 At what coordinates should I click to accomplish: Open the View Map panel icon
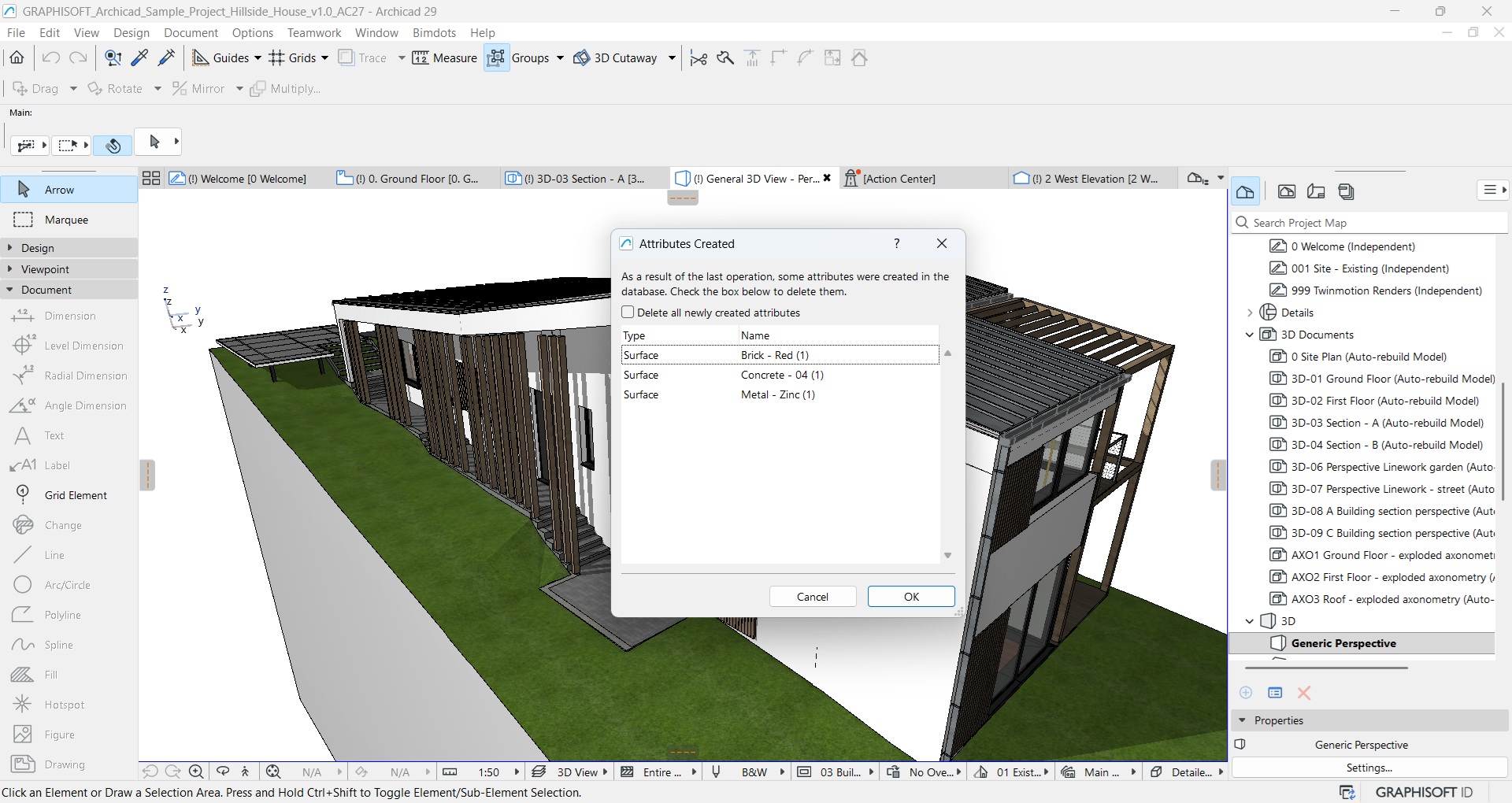[1287, 191]
